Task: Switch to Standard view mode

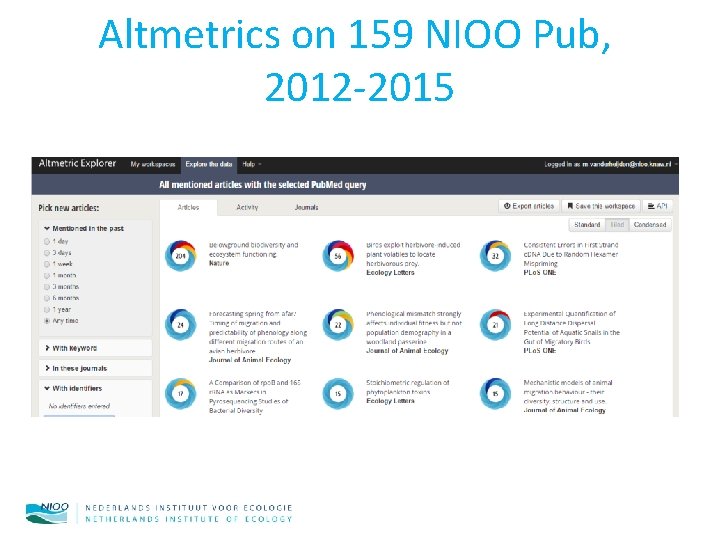Action: pos(587,225)
